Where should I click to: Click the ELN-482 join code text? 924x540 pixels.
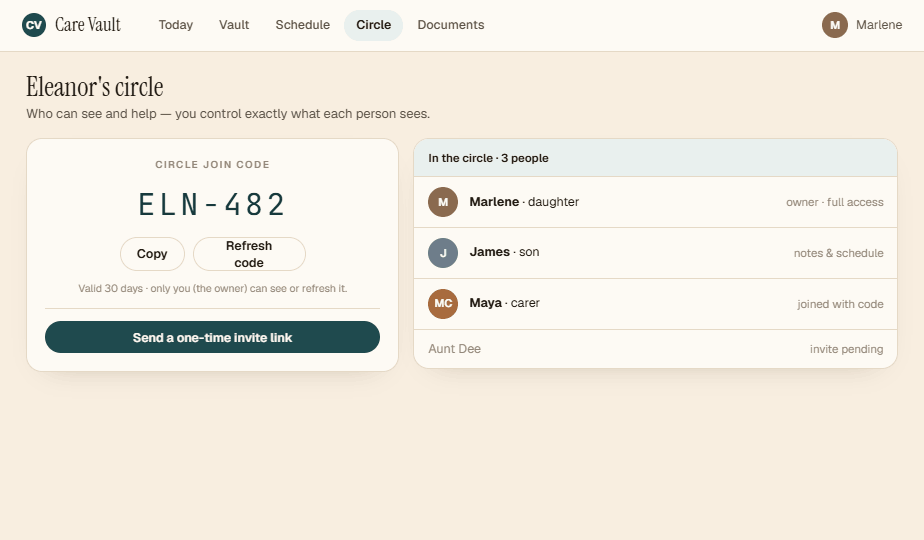[212, 205]
